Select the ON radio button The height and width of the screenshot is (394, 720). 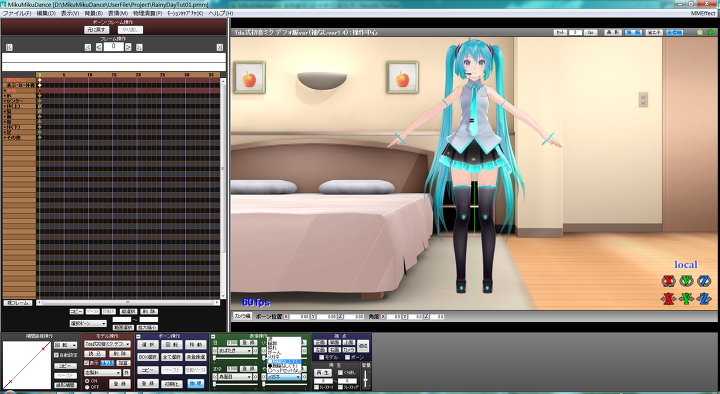point(87,381)
